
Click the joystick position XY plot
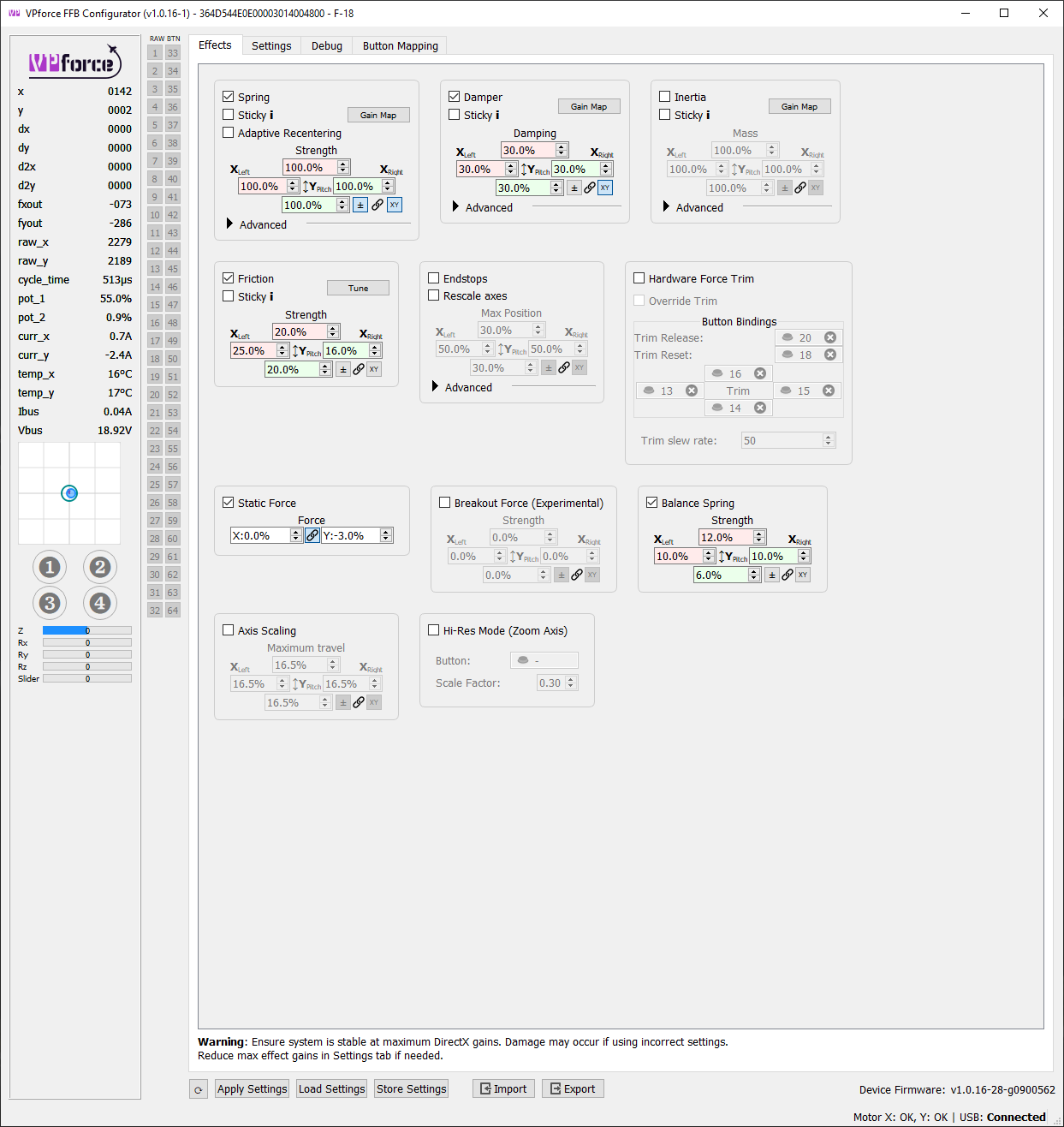coord(69,493)
